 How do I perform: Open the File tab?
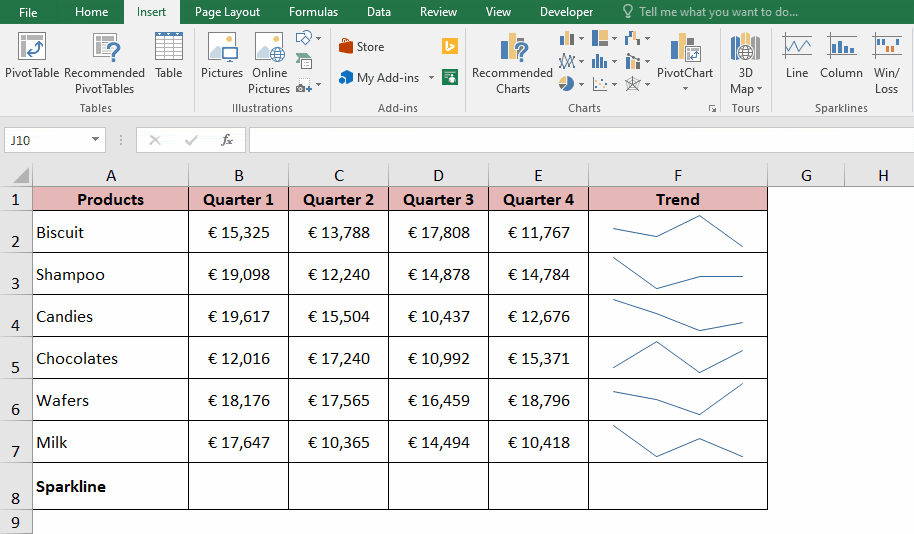pos(27,12)
